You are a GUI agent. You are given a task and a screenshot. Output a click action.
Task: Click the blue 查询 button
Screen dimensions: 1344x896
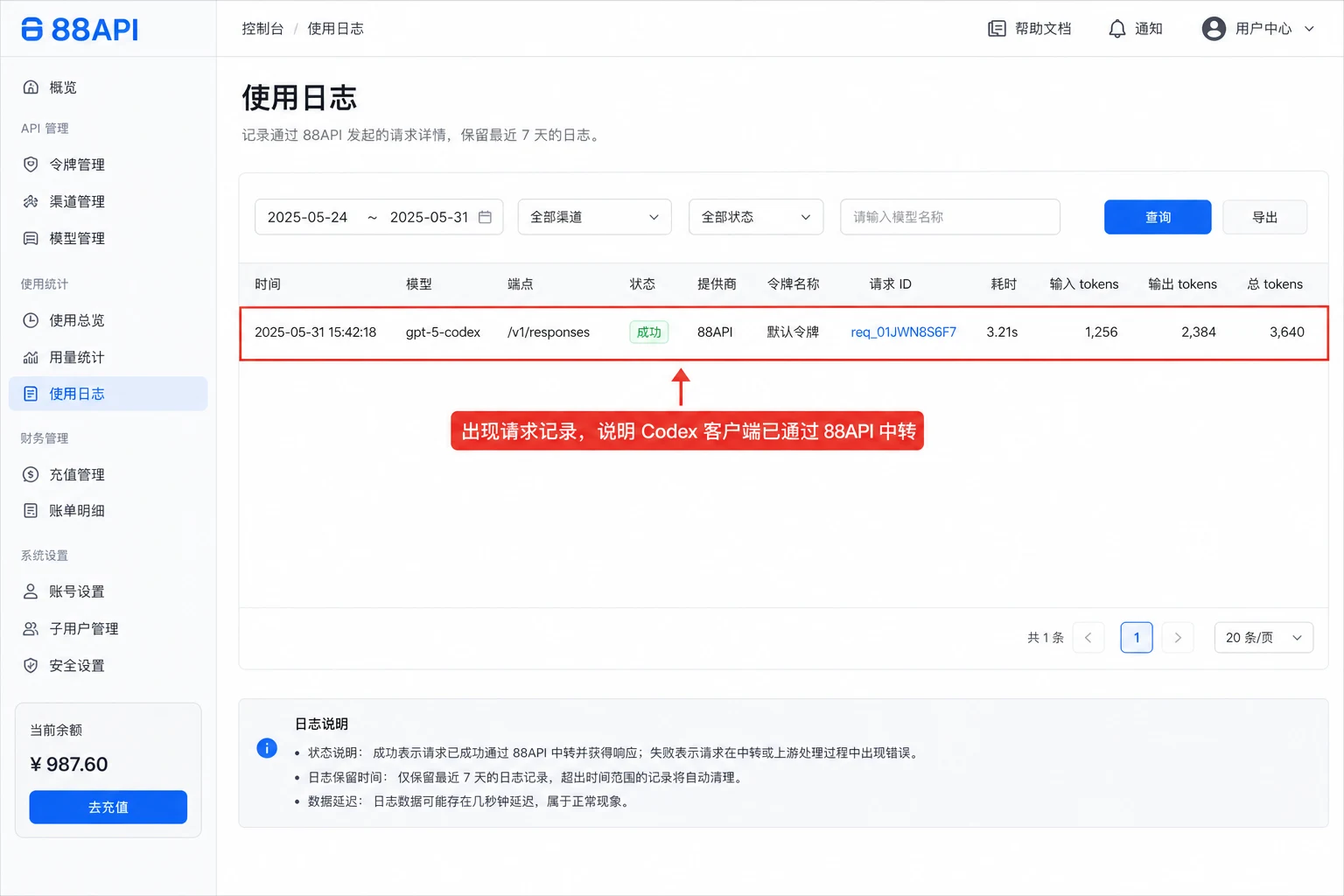[x=1158, y=217]
